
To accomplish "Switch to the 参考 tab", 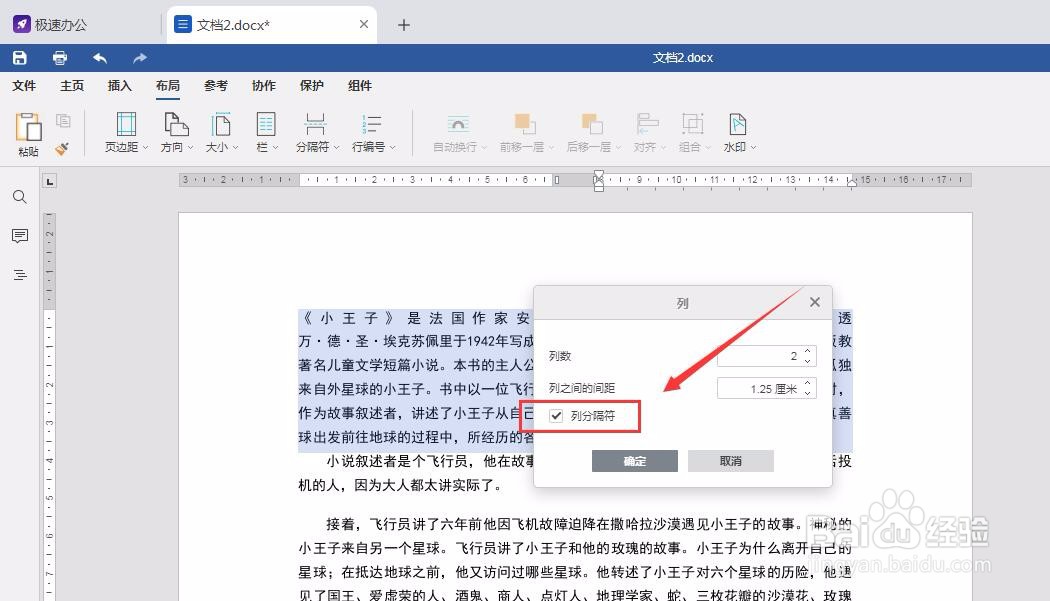I will pos(216,86).
